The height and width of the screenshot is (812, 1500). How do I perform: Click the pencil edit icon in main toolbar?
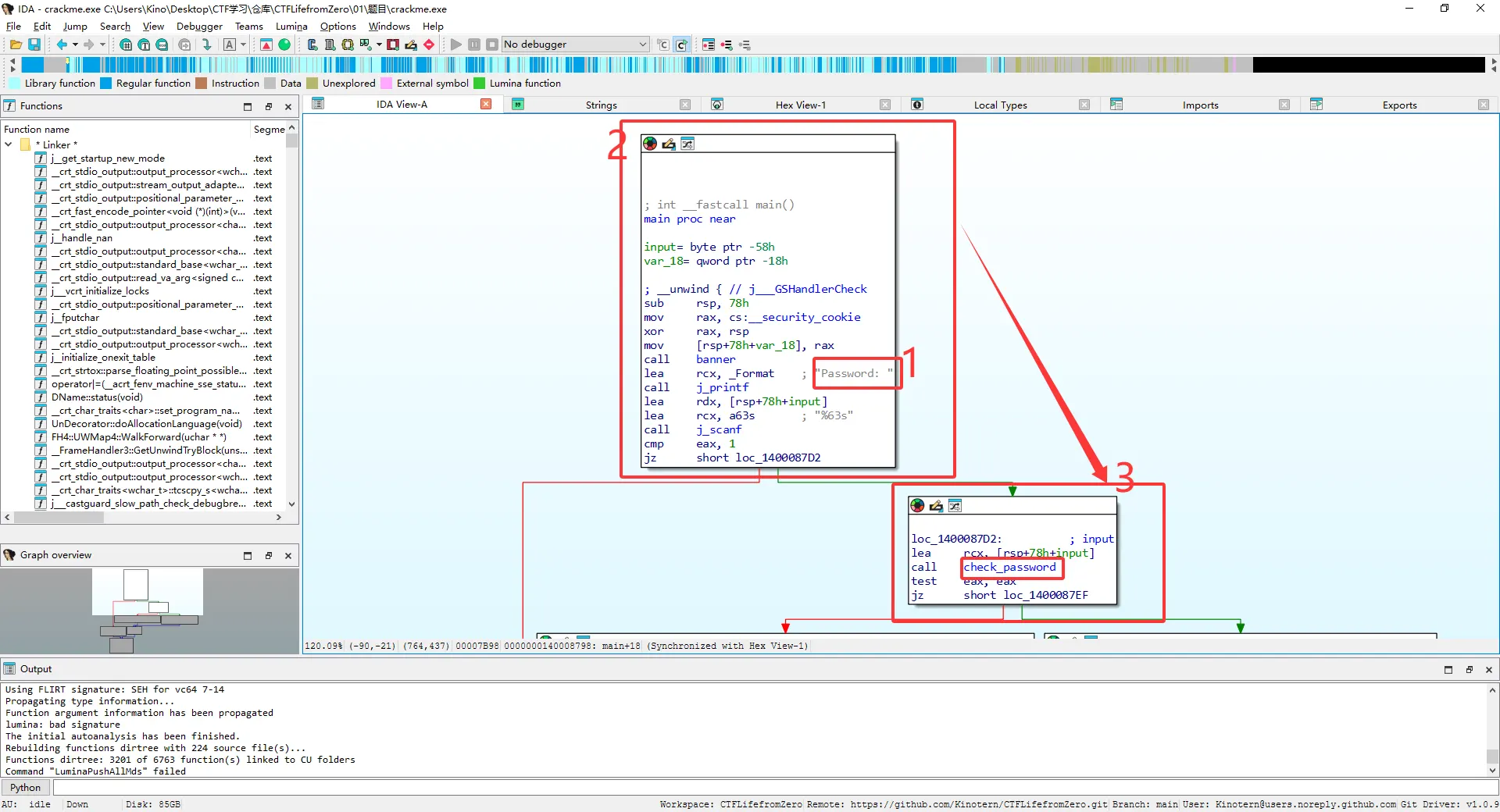[x=411, y=45]
